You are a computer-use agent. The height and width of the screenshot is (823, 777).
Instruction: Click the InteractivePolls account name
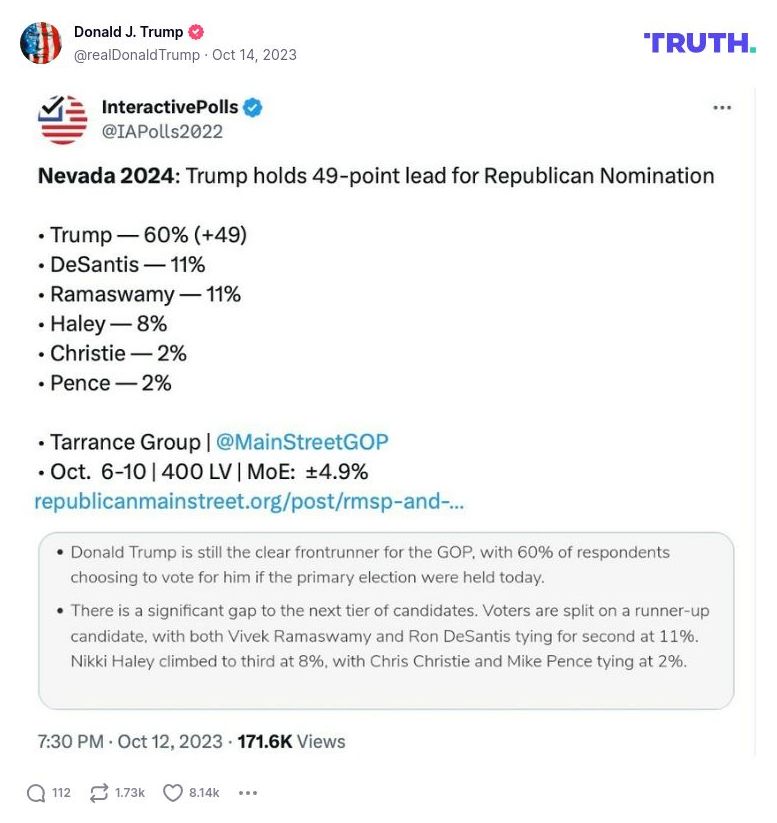(x=168, y=107)
